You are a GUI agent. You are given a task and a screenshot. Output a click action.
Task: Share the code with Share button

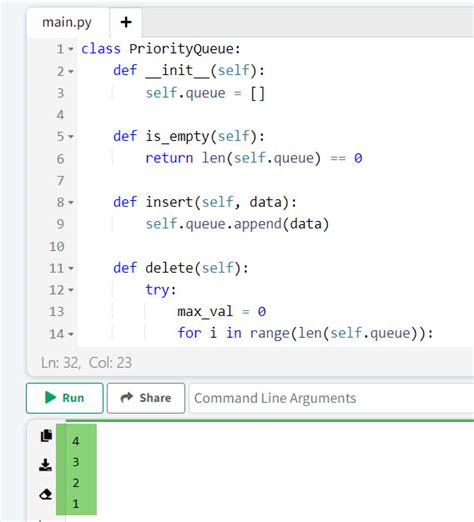click(146, 398)
